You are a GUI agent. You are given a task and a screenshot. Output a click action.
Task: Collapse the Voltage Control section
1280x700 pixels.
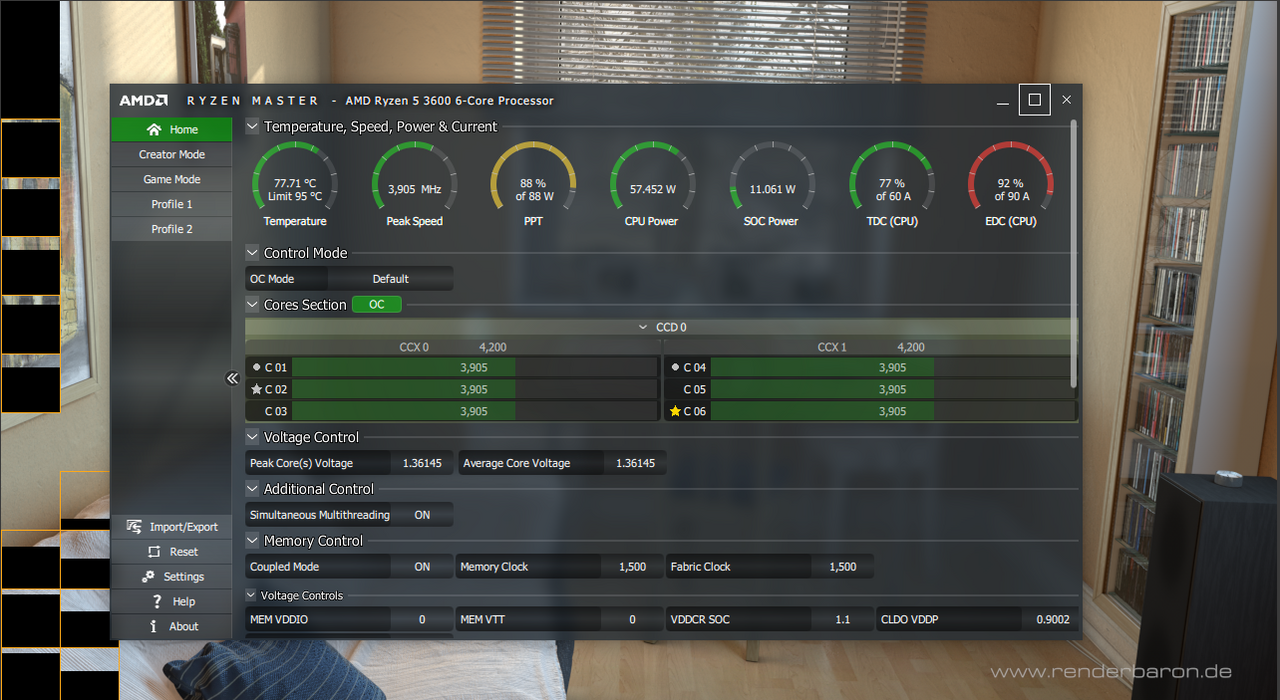(x=252, y=437)
